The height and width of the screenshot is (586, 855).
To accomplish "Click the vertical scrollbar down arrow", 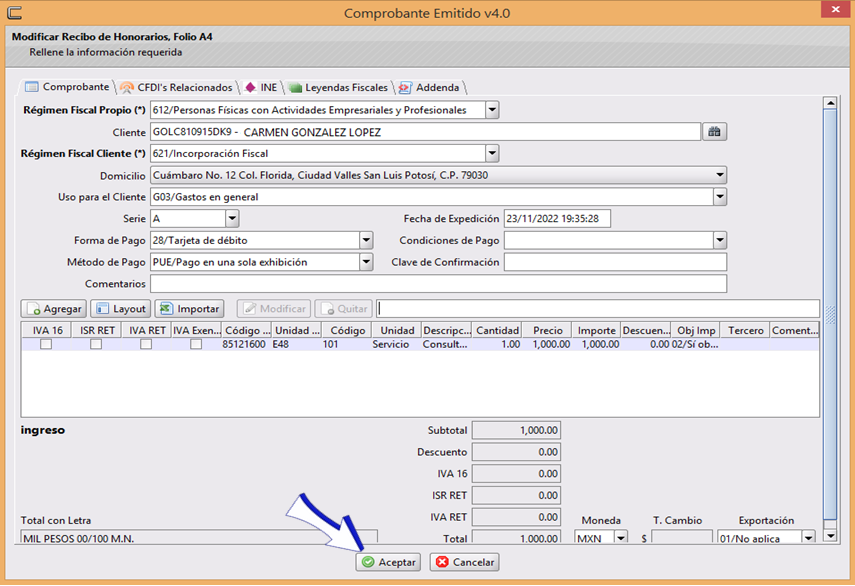I will 830,536.
